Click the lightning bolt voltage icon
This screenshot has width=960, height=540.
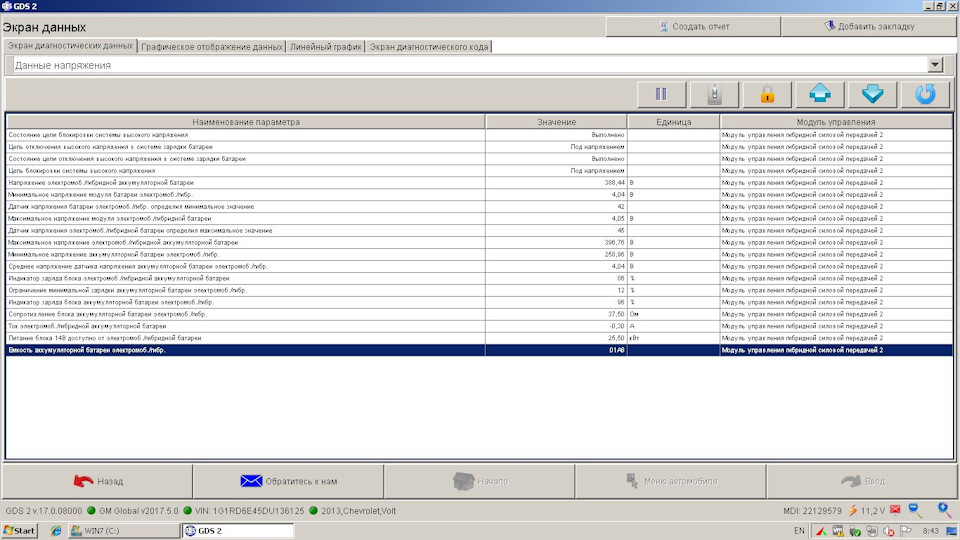[x=853, y=510]
